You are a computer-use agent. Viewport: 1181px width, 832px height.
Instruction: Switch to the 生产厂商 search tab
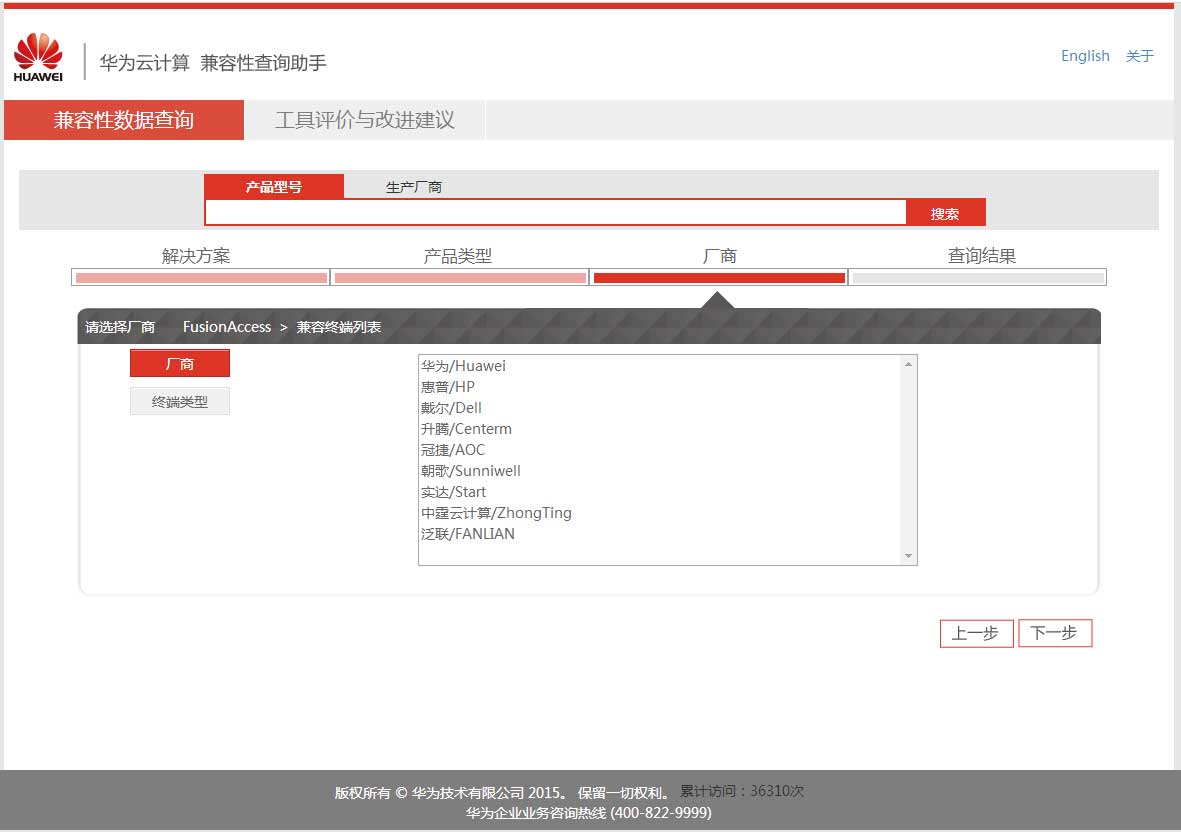point(414,187)
